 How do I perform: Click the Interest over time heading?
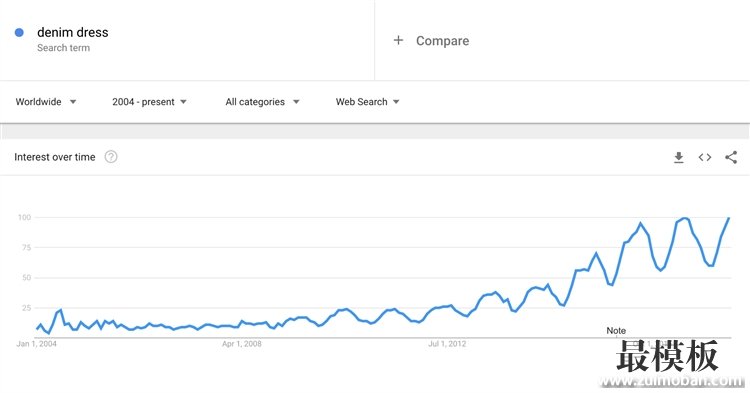click(55, 157)
